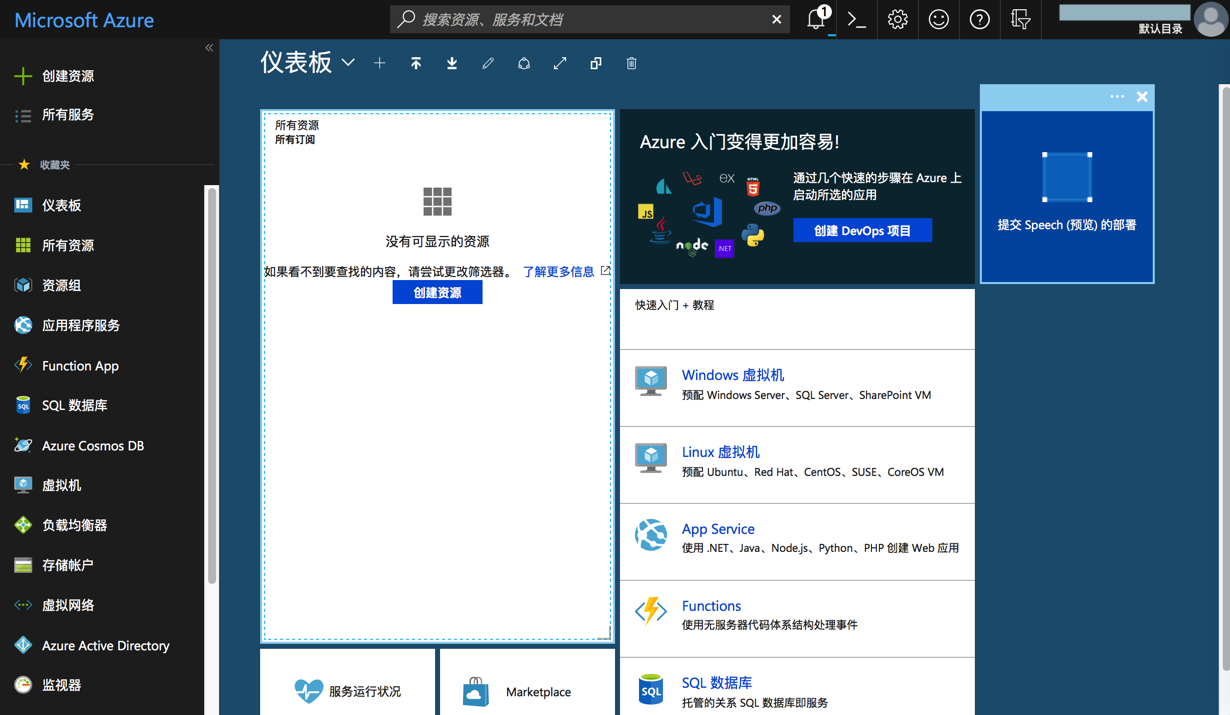The image size is (1230, 715).
Task: Click the search resources input field
Action: (x=590, y=19)
